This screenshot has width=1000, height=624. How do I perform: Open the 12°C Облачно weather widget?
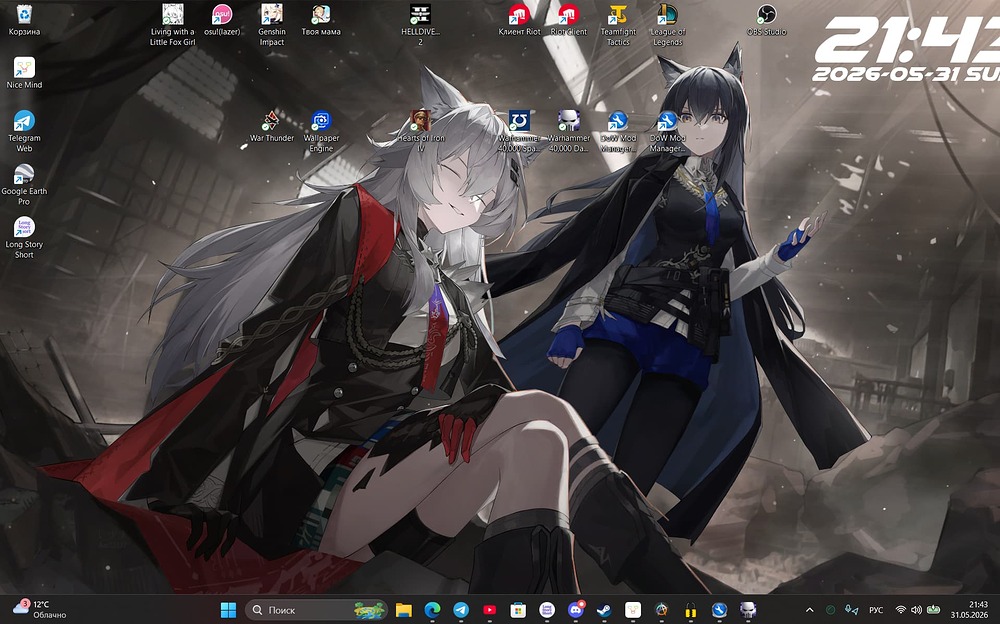pos(40,610)
